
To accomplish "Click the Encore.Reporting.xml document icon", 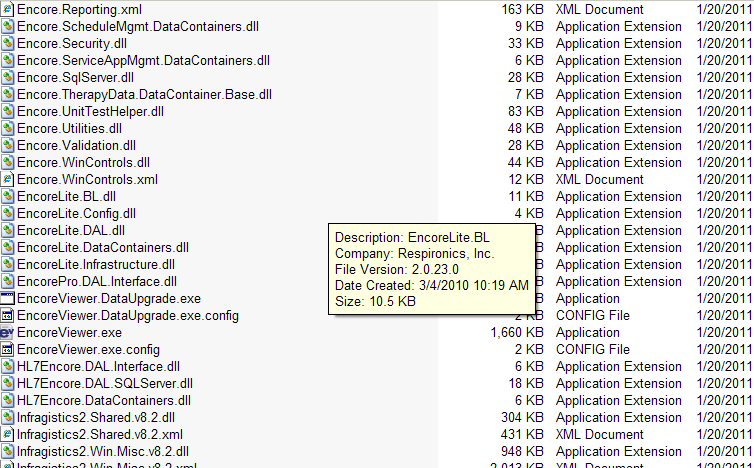I will (x=7, y=9).
